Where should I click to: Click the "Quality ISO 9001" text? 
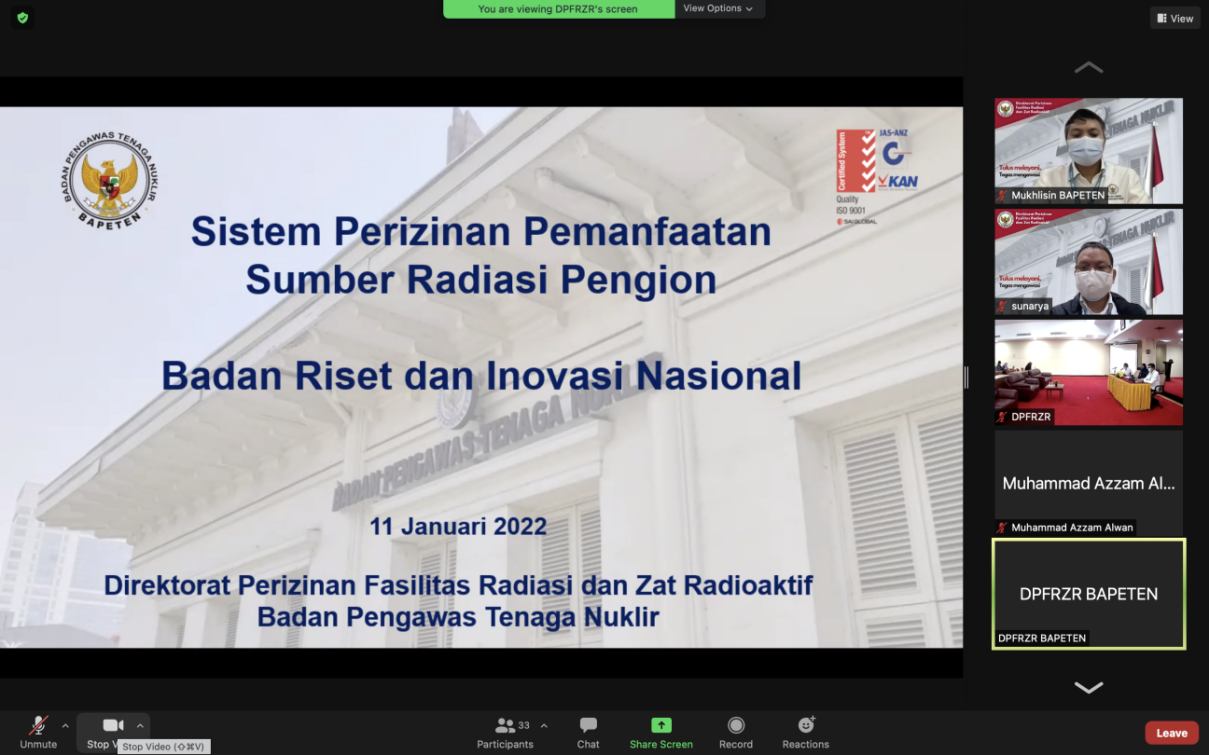[x=851, y=205]
